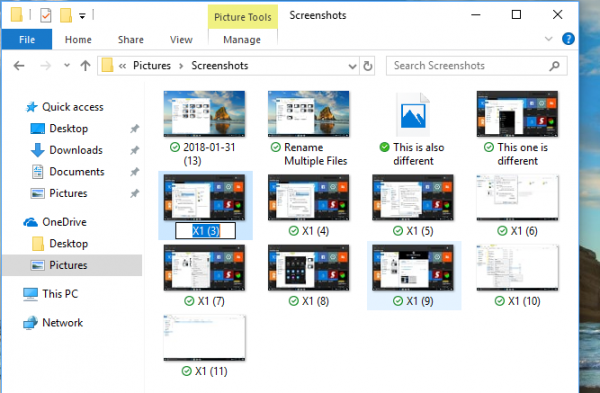Click the Forward navigation arrow
The image size is (600, 393).
coord(46,66)
